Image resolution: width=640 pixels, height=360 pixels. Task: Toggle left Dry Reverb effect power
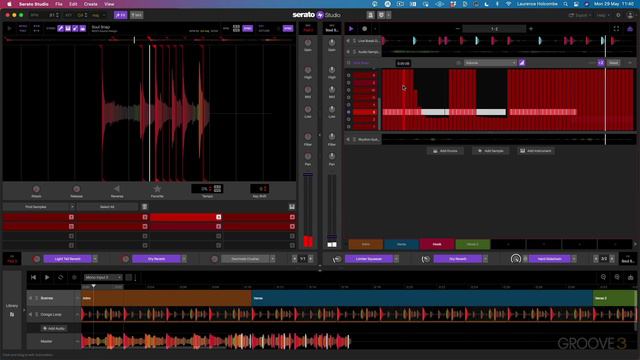pyautogui.click(x=126, y=259)
